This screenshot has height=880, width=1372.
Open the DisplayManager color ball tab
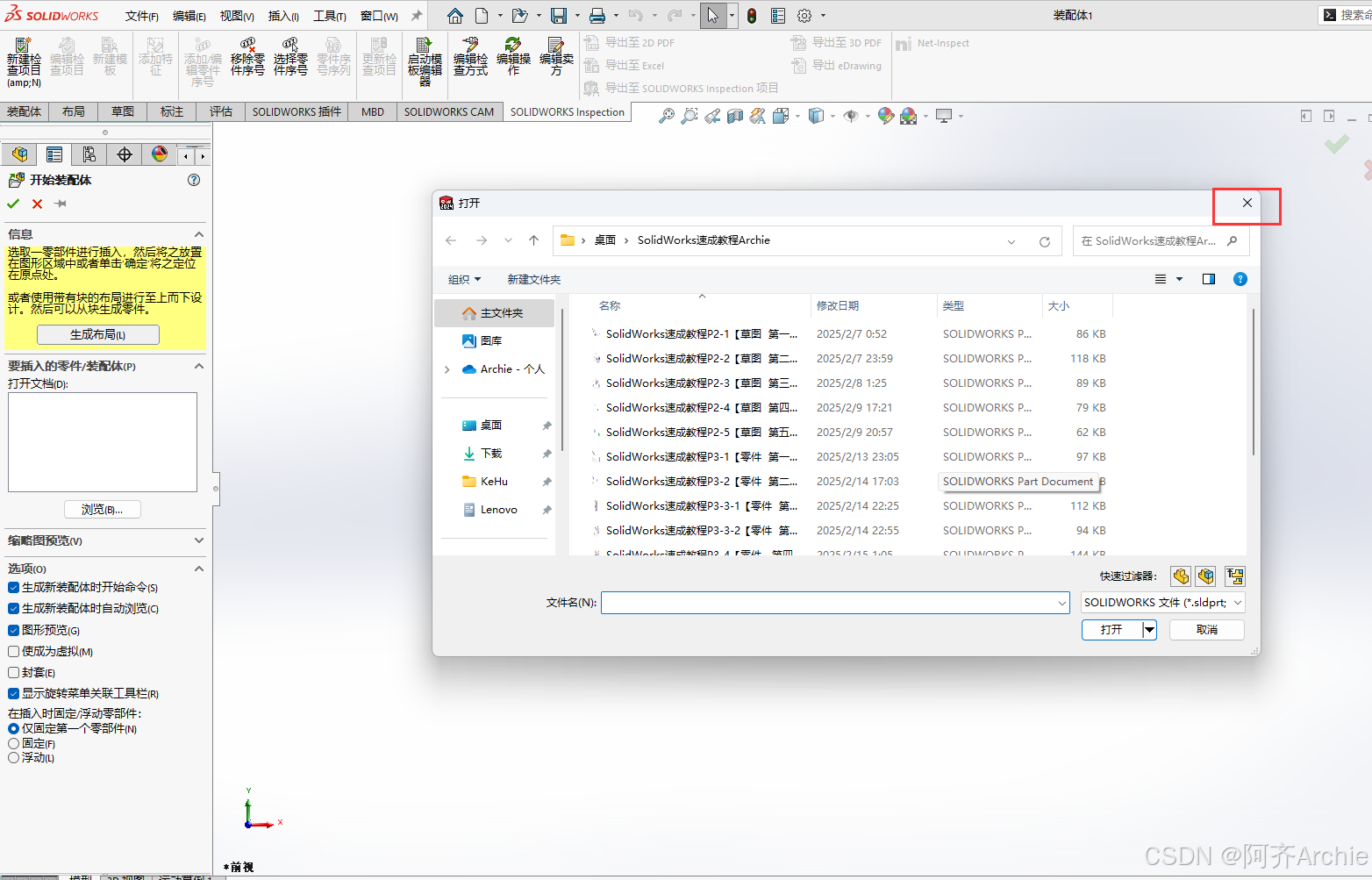point(160,154)
